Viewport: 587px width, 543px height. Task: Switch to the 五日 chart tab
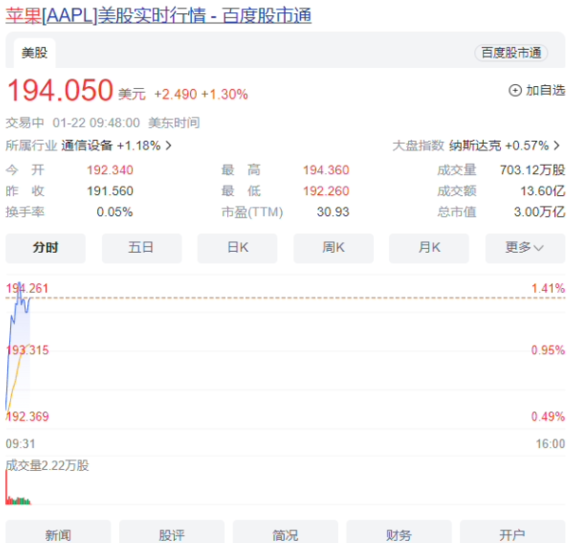point(142,248)
